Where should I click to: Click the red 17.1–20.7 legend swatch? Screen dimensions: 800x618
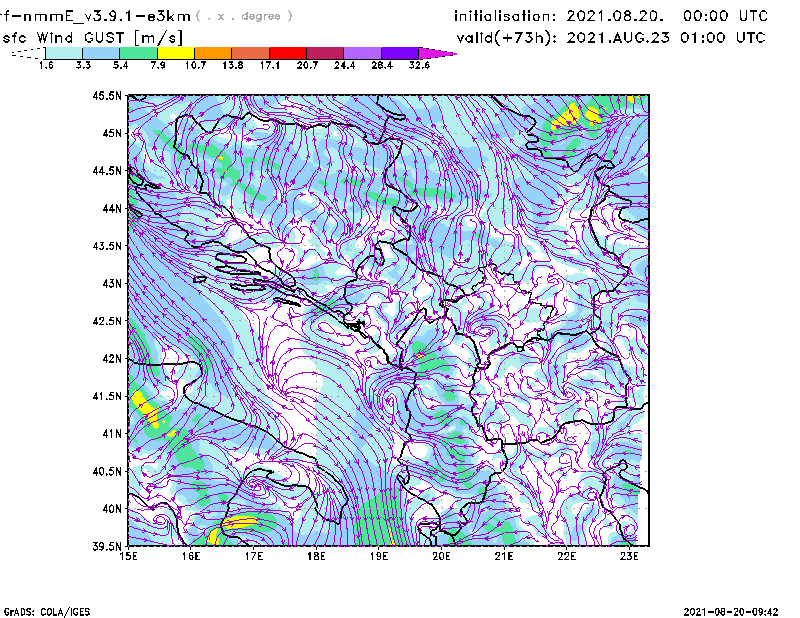288,53
